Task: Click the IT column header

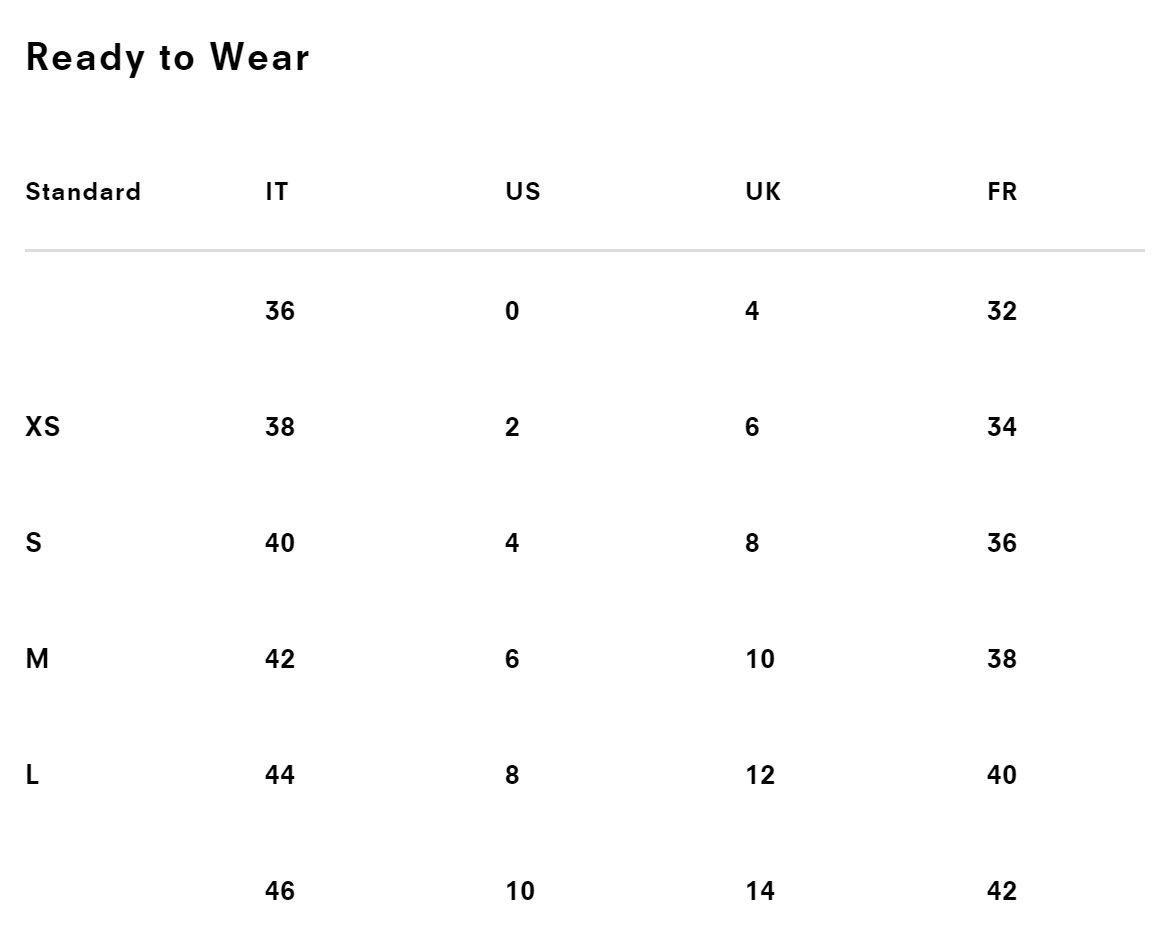Action: (x=277, y=192)
